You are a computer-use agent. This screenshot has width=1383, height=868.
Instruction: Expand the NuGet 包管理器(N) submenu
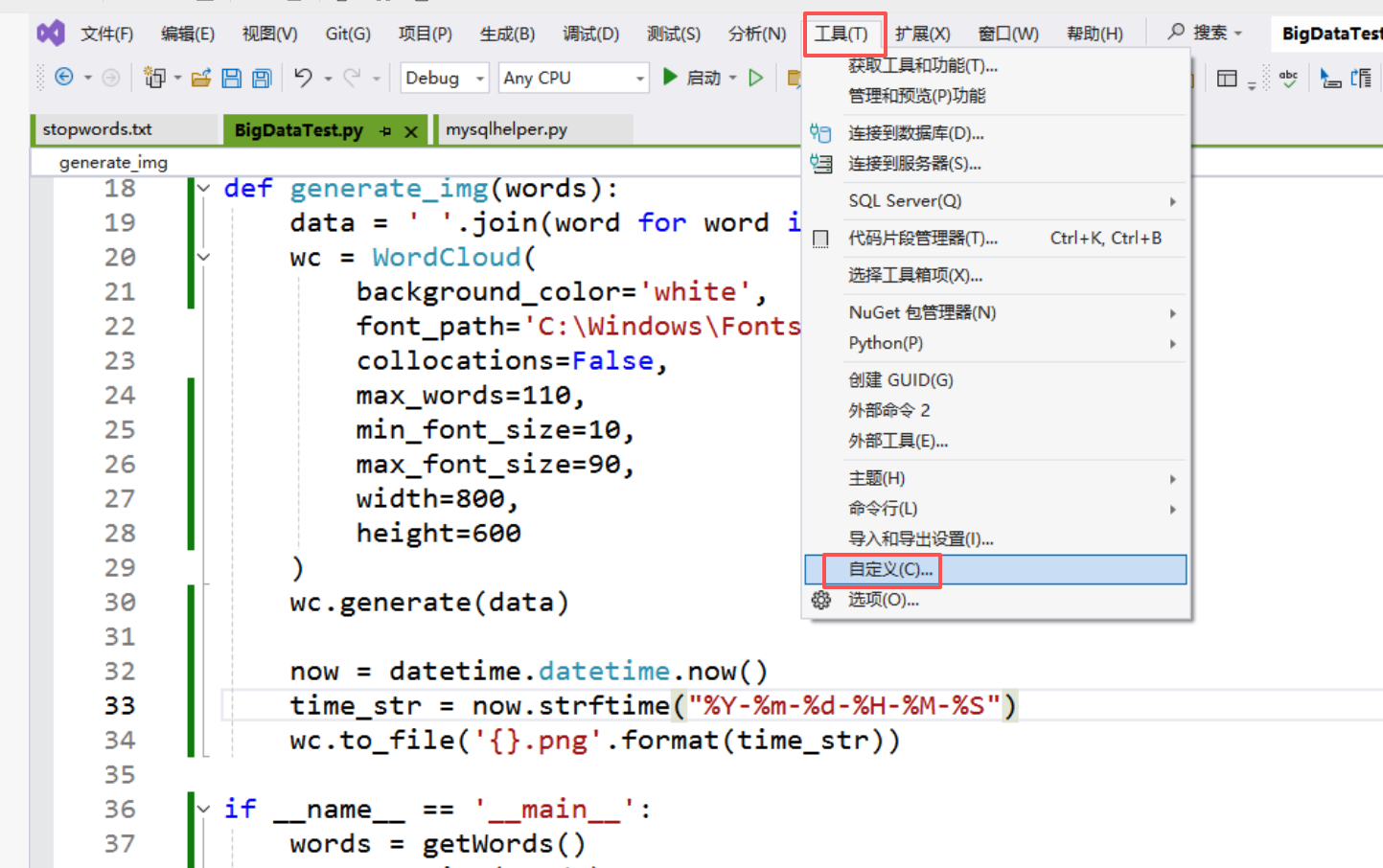tap(1173, 313)
